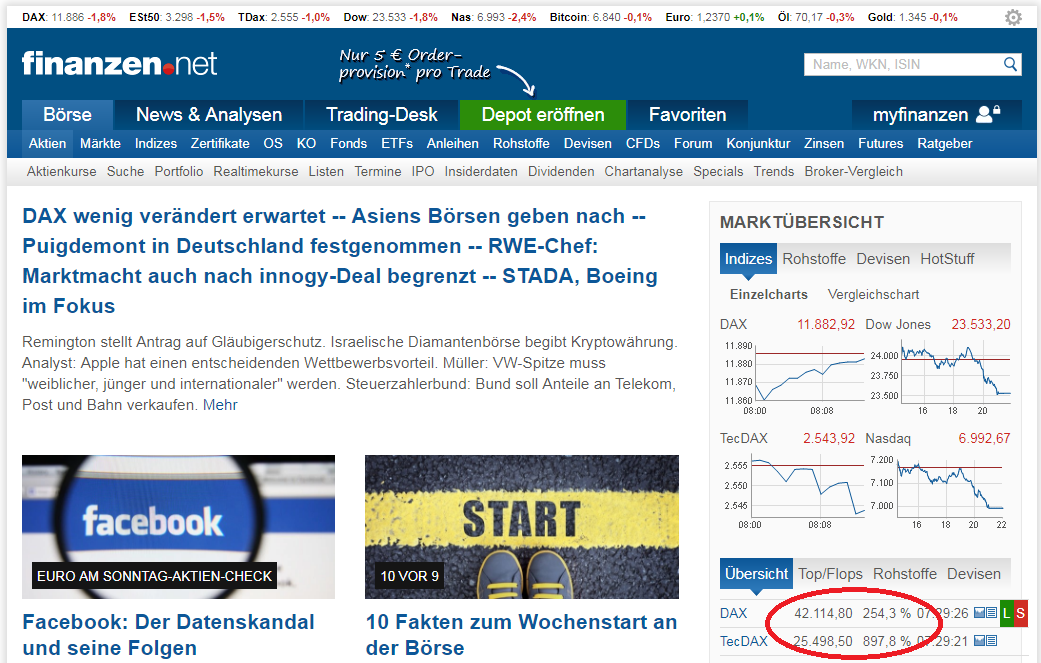Viewport: 1041px width, 663px height.
Task: Open the Listen link
Action: 326,171
